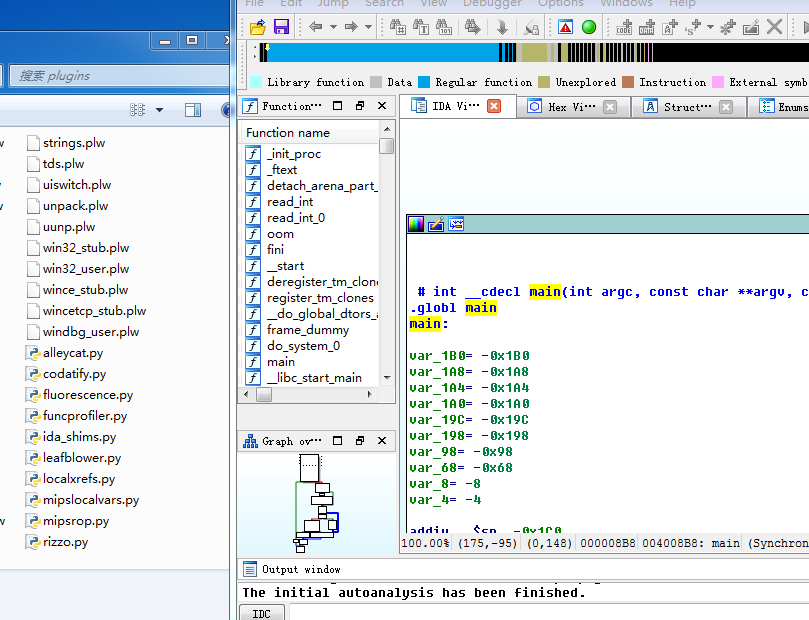
Task: Select do_system_0 in the function list
Action: [x=303, y=346]
